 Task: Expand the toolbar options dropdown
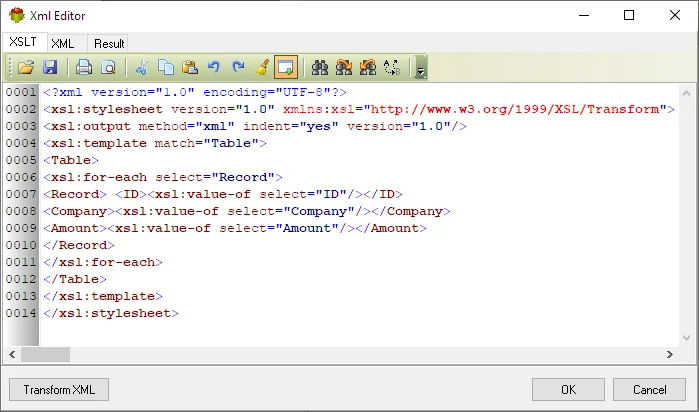420,67
